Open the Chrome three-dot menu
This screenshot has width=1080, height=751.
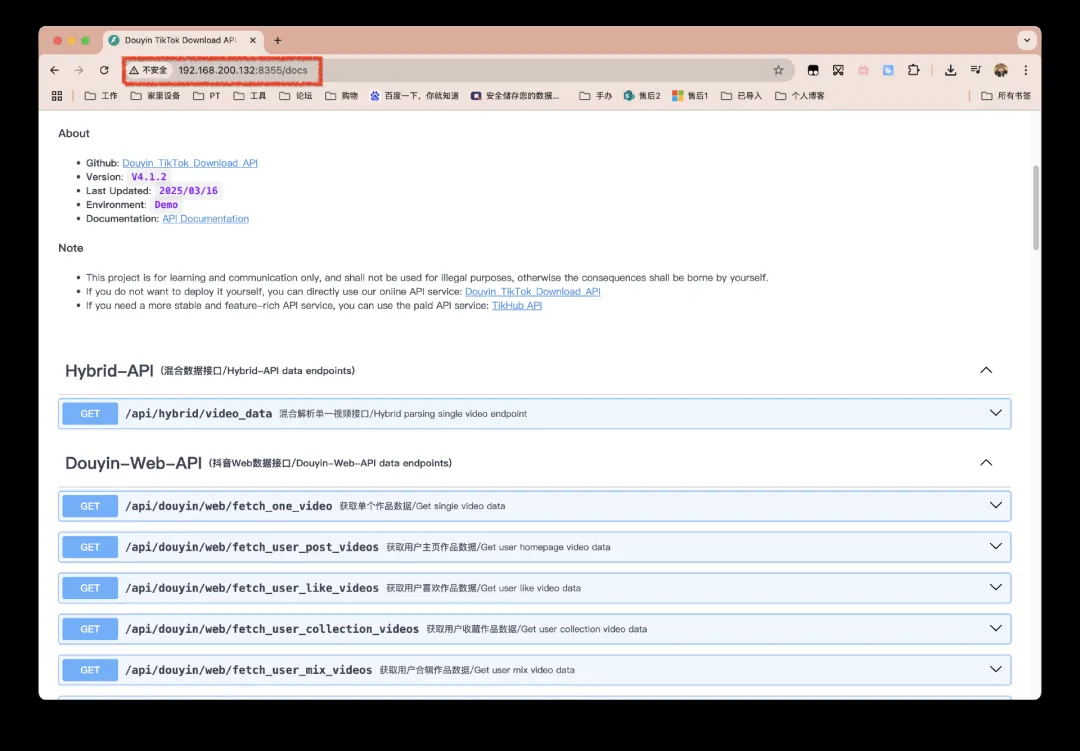(x=1025, y=70)
